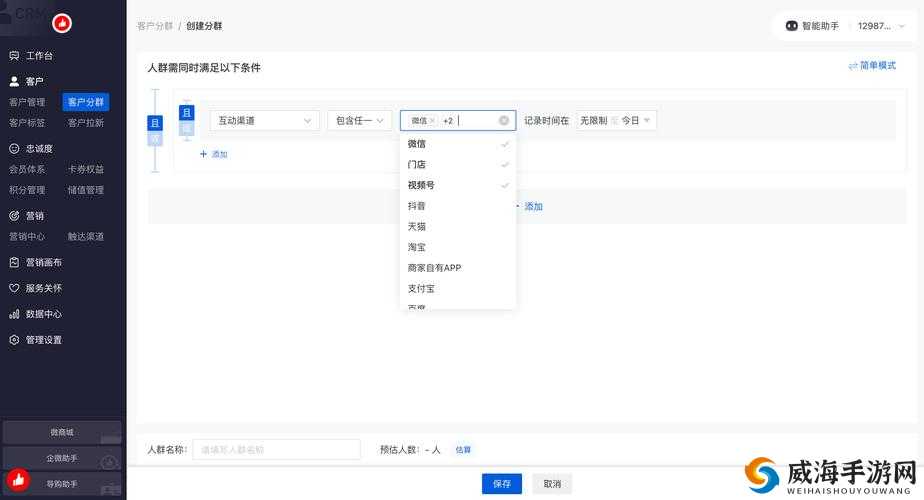Open 客户拉新 in sidebar

click(85, 123)
